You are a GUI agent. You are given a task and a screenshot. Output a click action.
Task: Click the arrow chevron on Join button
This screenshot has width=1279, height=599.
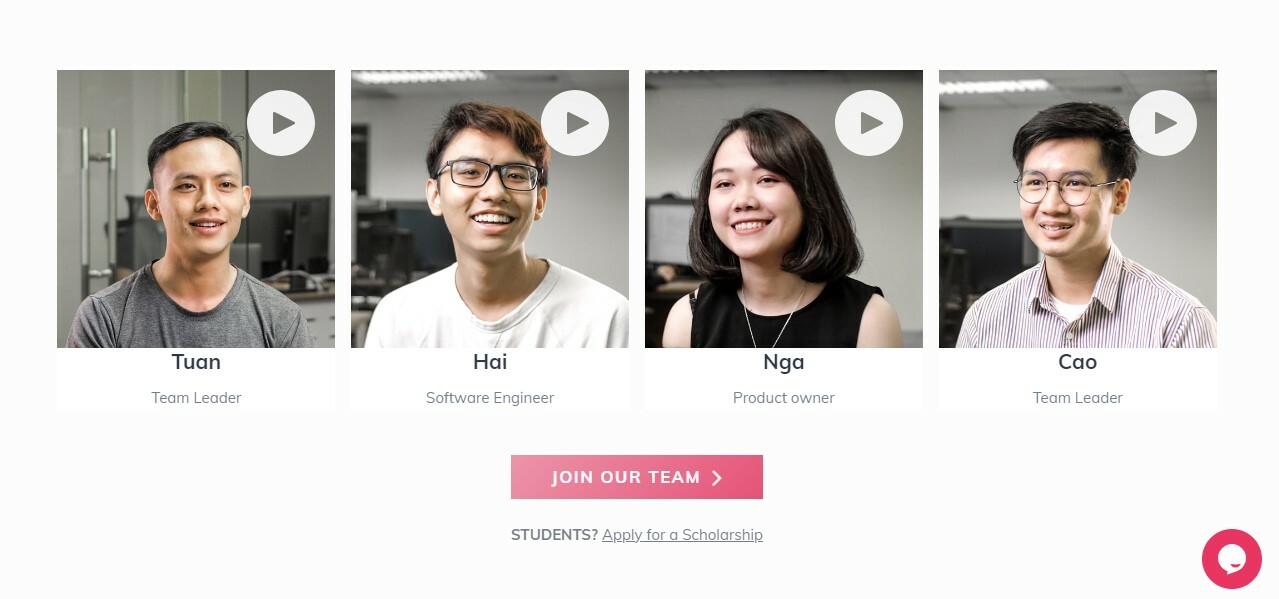[x=717, y=478]
